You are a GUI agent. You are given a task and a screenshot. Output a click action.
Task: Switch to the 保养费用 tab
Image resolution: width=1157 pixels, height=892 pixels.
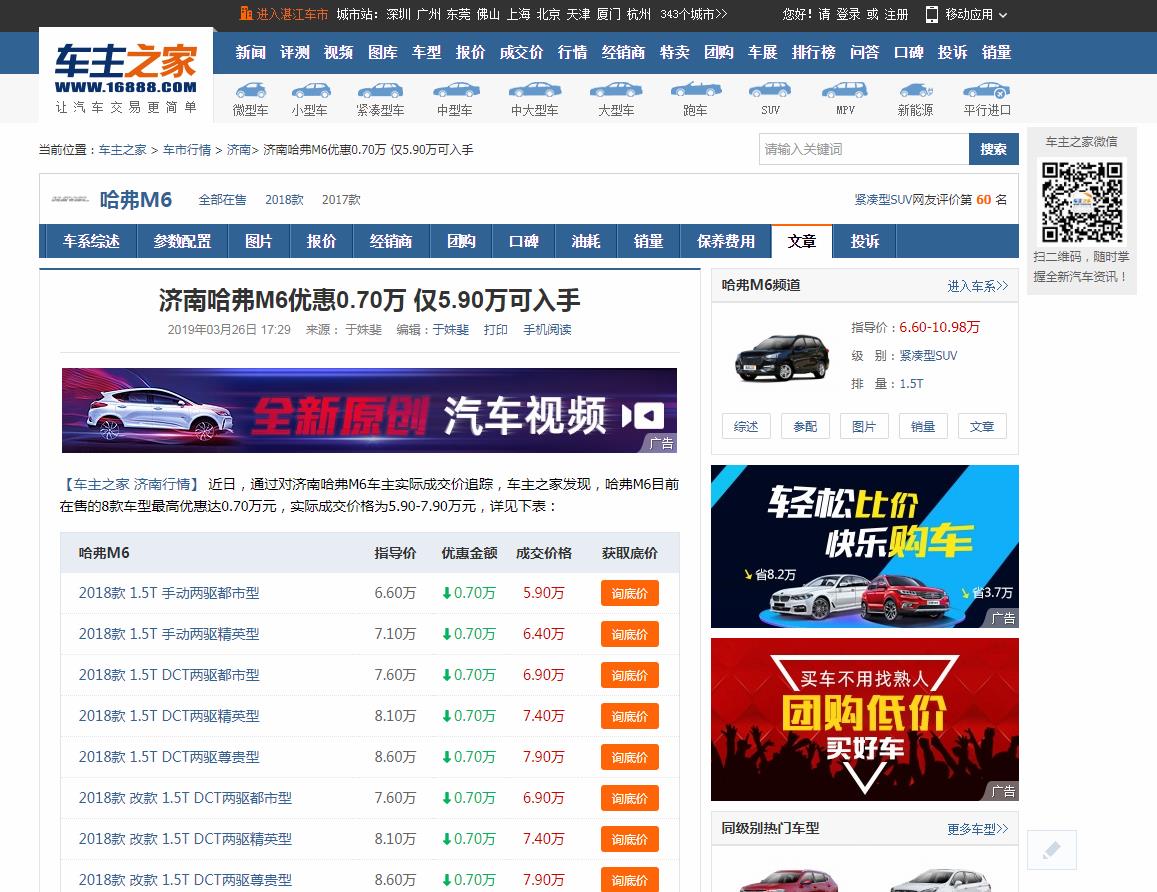pyautogui.click(x=725, y=241)
